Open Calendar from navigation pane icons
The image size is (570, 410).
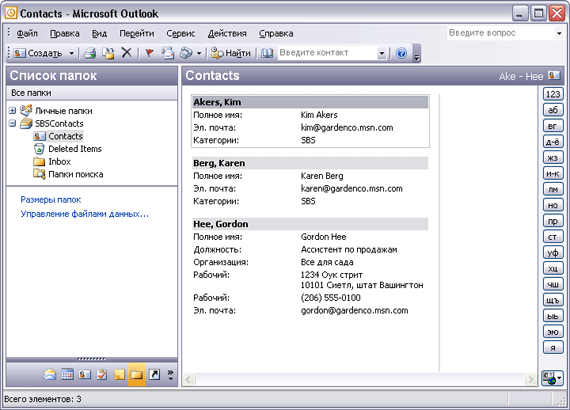point(67,374)
